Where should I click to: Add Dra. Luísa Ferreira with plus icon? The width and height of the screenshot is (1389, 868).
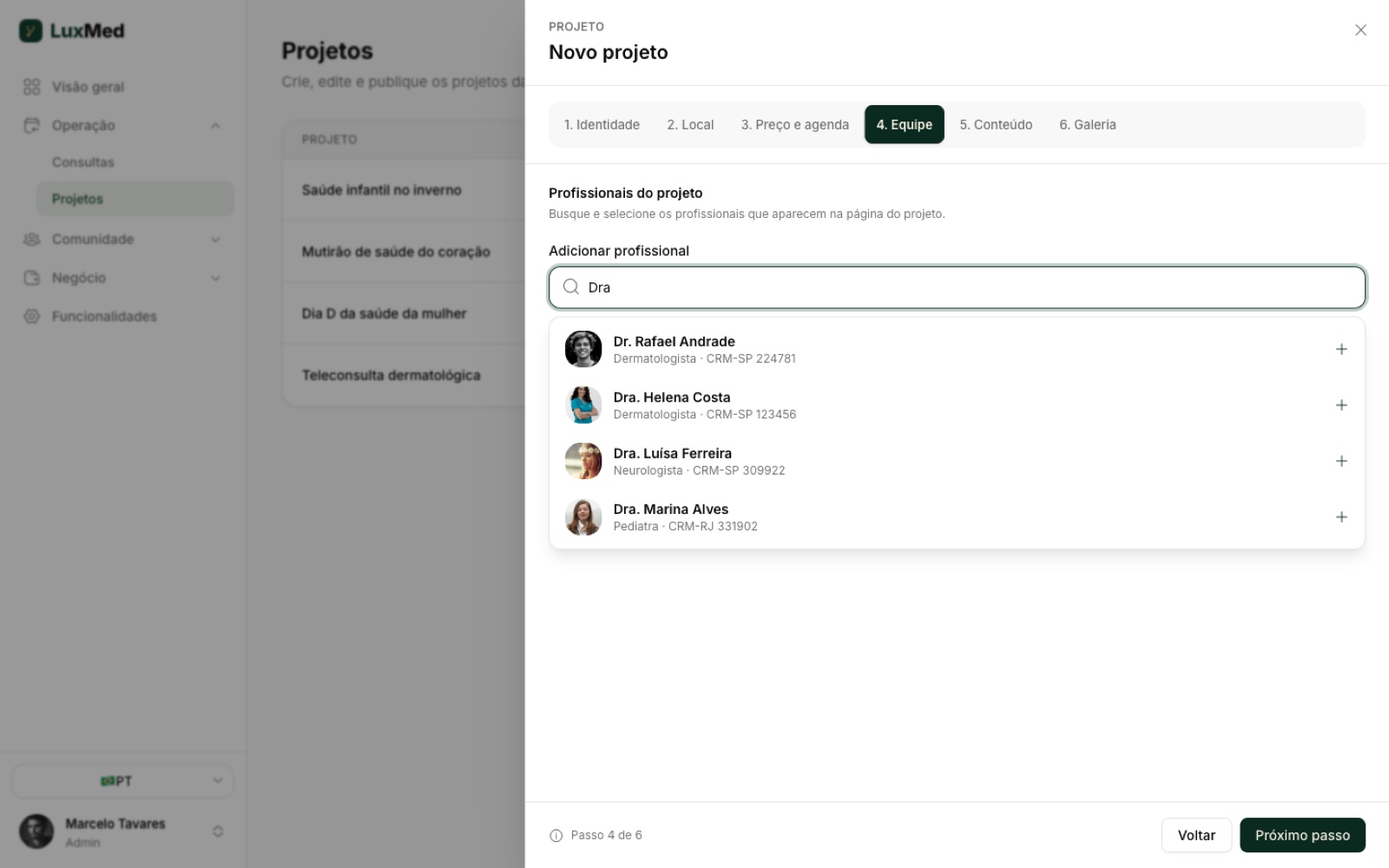(x=1341, y=461)
